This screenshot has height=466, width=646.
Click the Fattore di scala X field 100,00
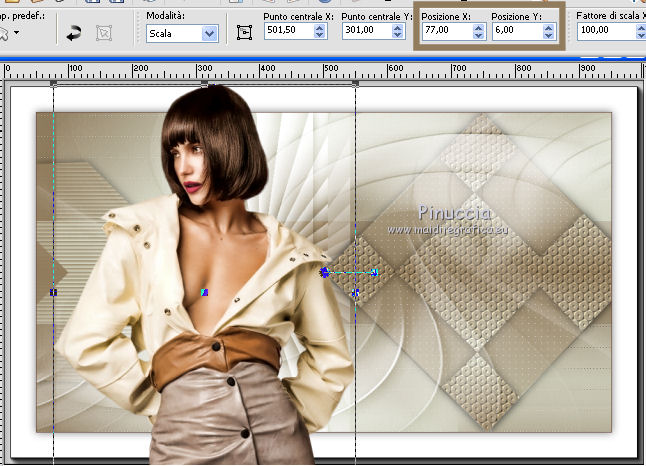click(606, 30)
